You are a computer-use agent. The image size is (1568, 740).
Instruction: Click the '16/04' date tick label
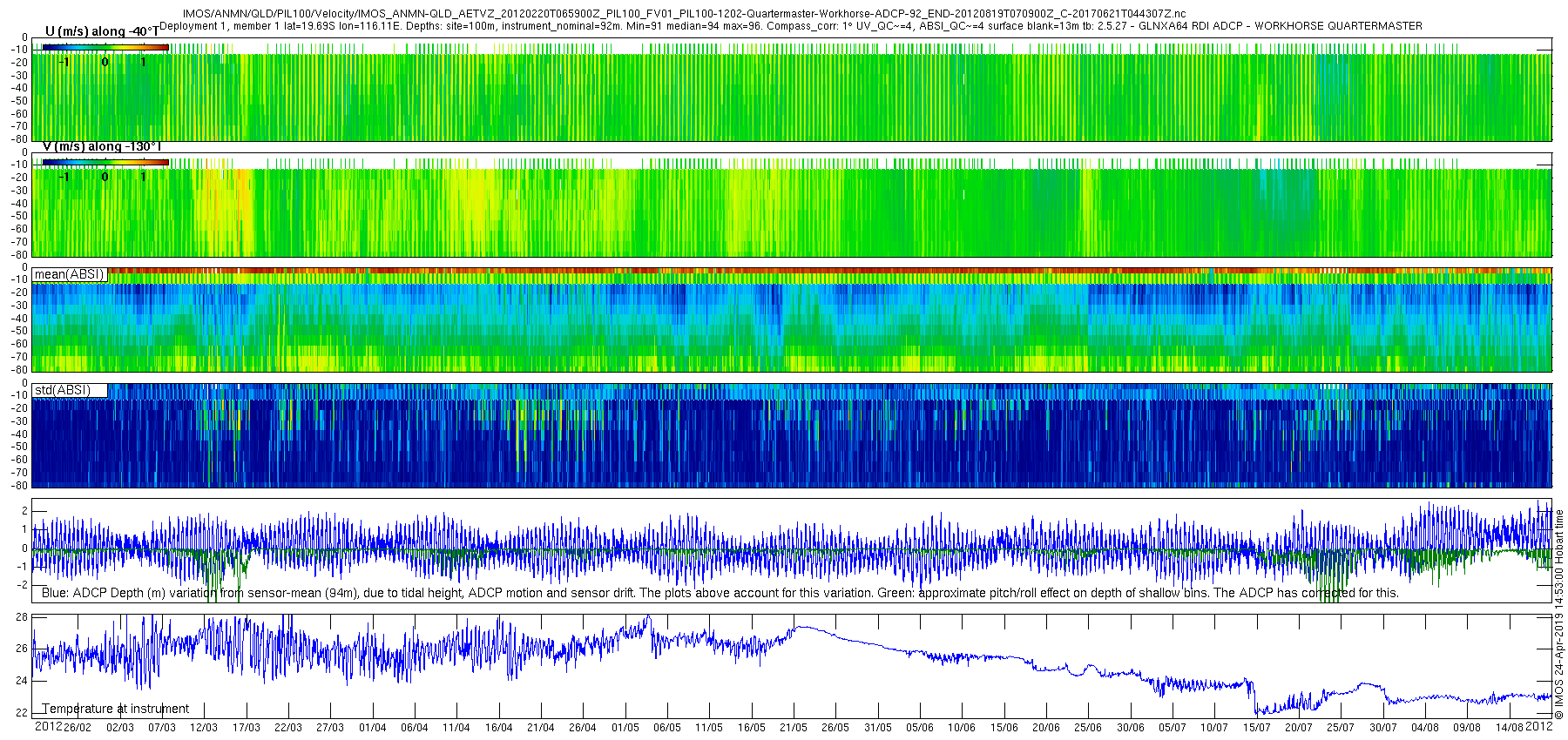click(499, 728)
